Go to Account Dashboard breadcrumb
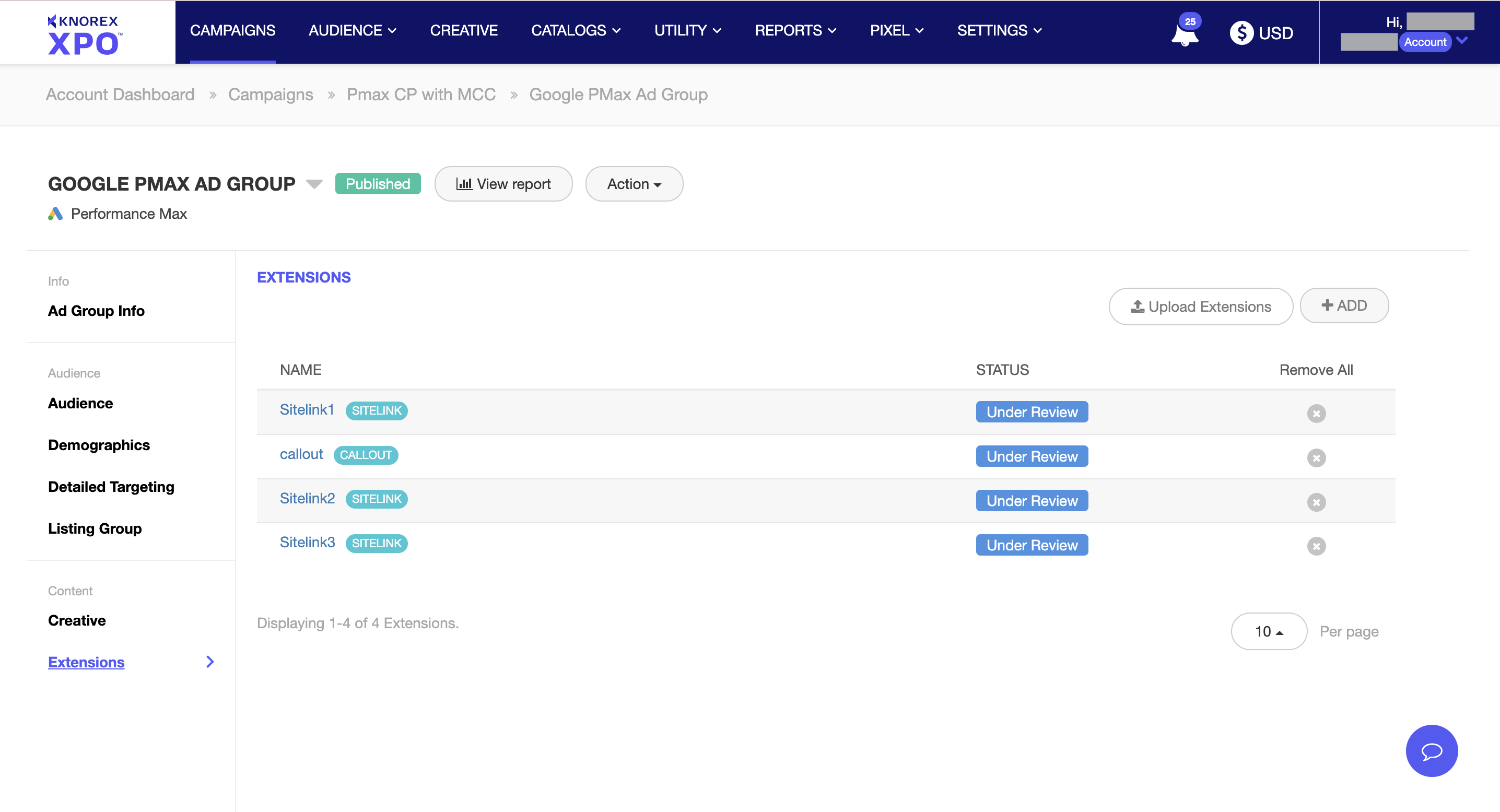The image size is (1500, 812). point(120,95)
